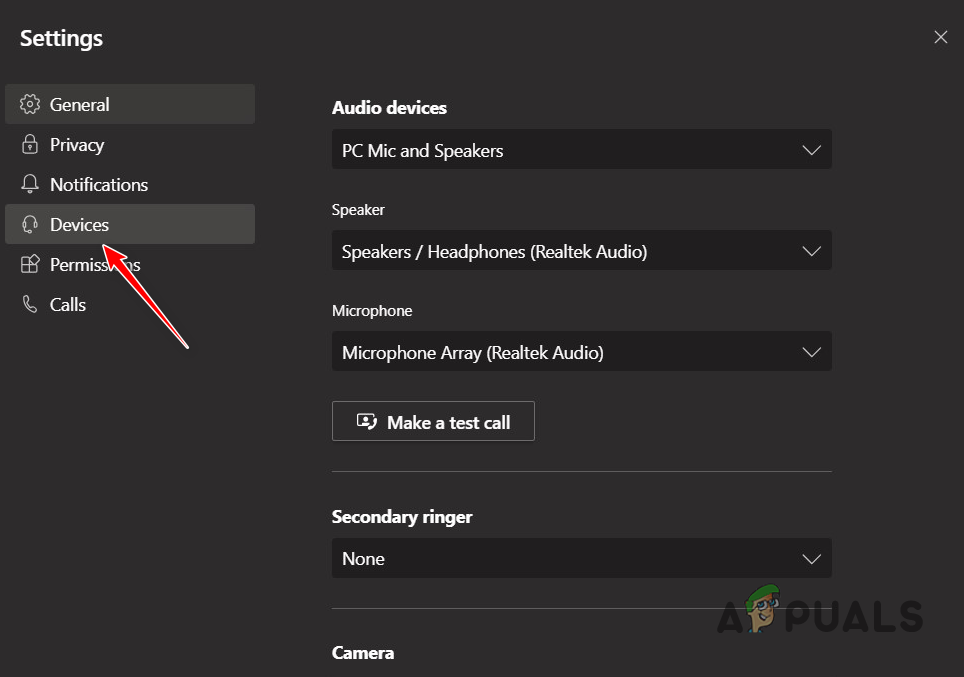Viewport: 964px width, 677px height.
Task: Click the Permissions icon in the sidebar
Action: pos(32,264)
